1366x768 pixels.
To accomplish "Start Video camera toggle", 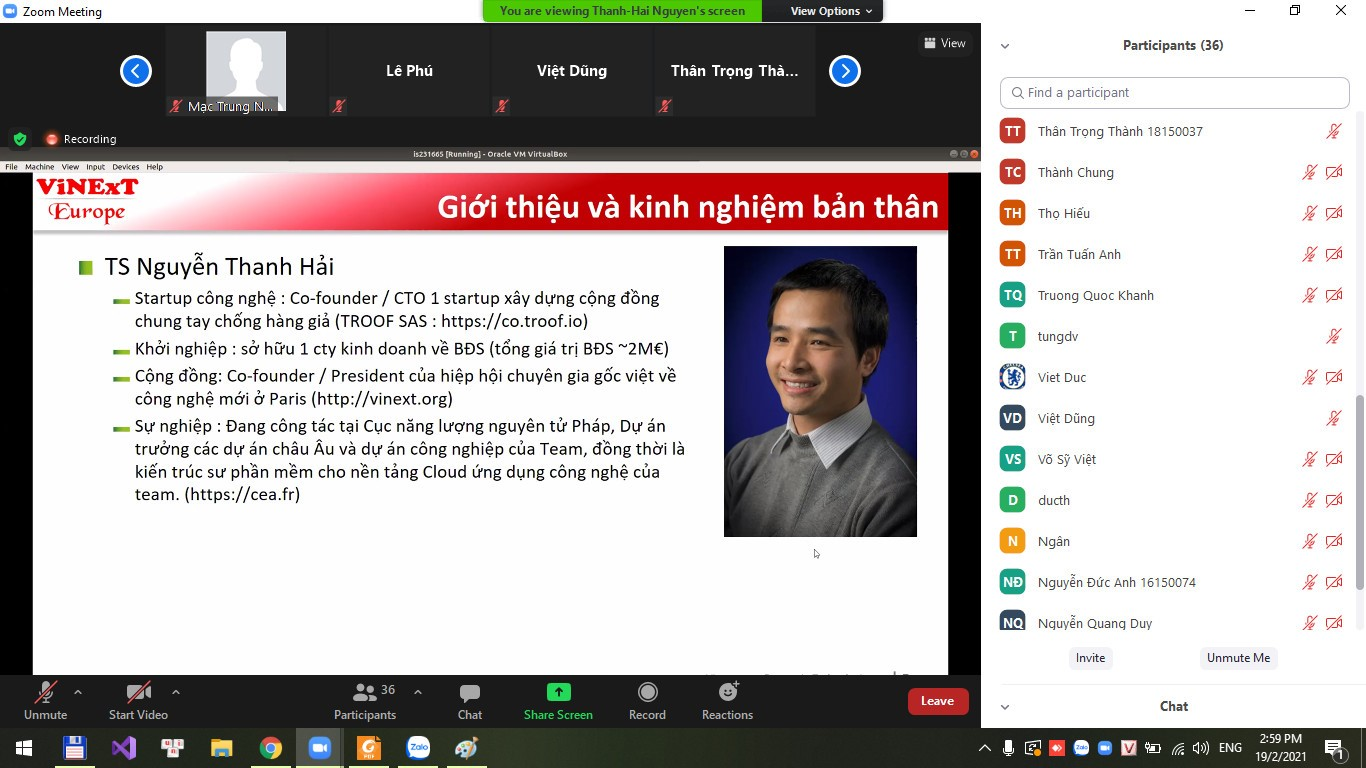I will [x=138, y=693].
